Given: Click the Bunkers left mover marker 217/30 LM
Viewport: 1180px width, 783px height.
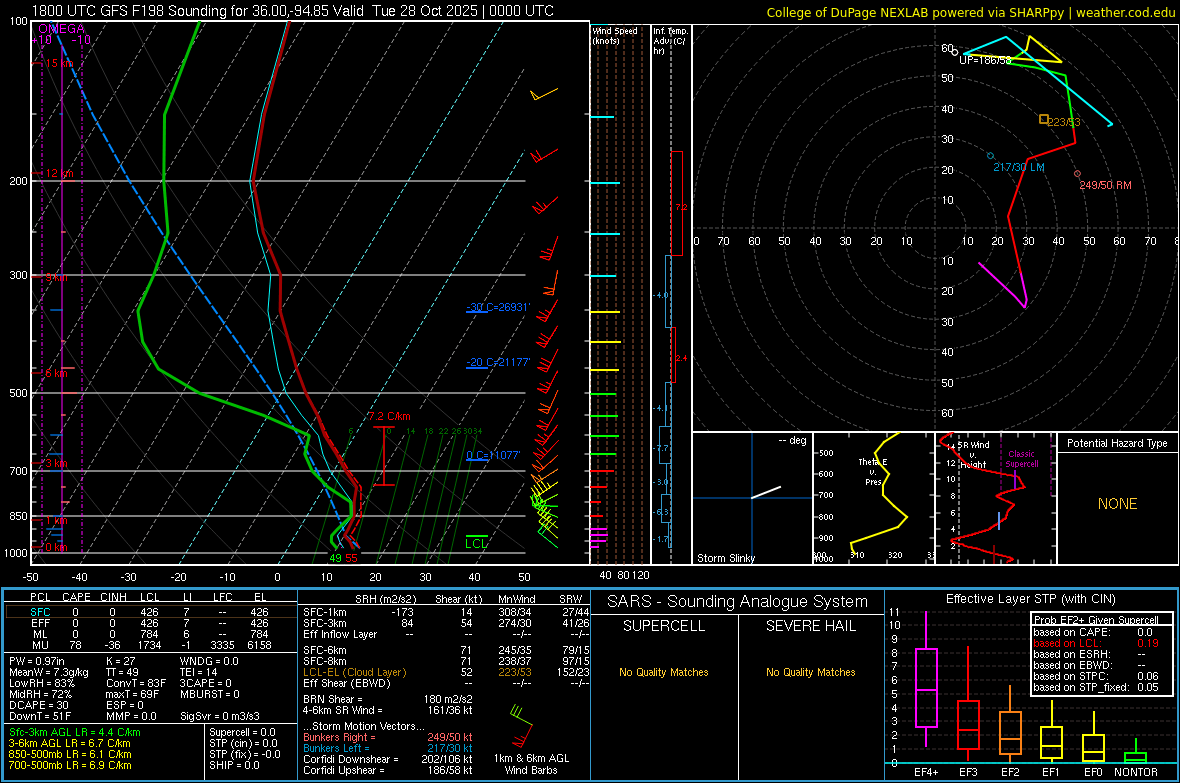Looking at the screenshot, I should pos(990,156).
